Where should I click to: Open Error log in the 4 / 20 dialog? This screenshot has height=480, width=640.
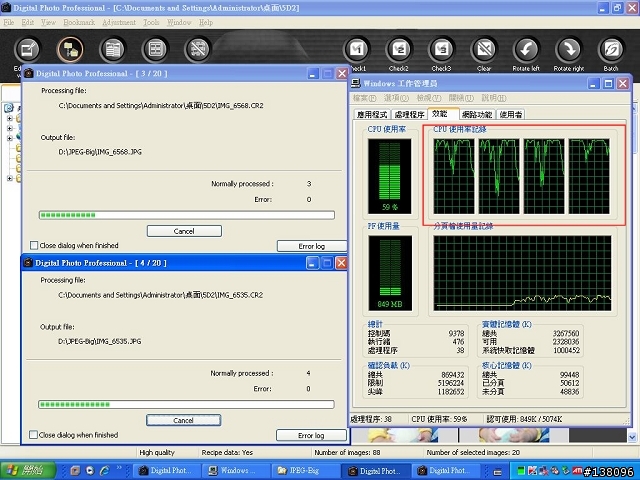311,436
